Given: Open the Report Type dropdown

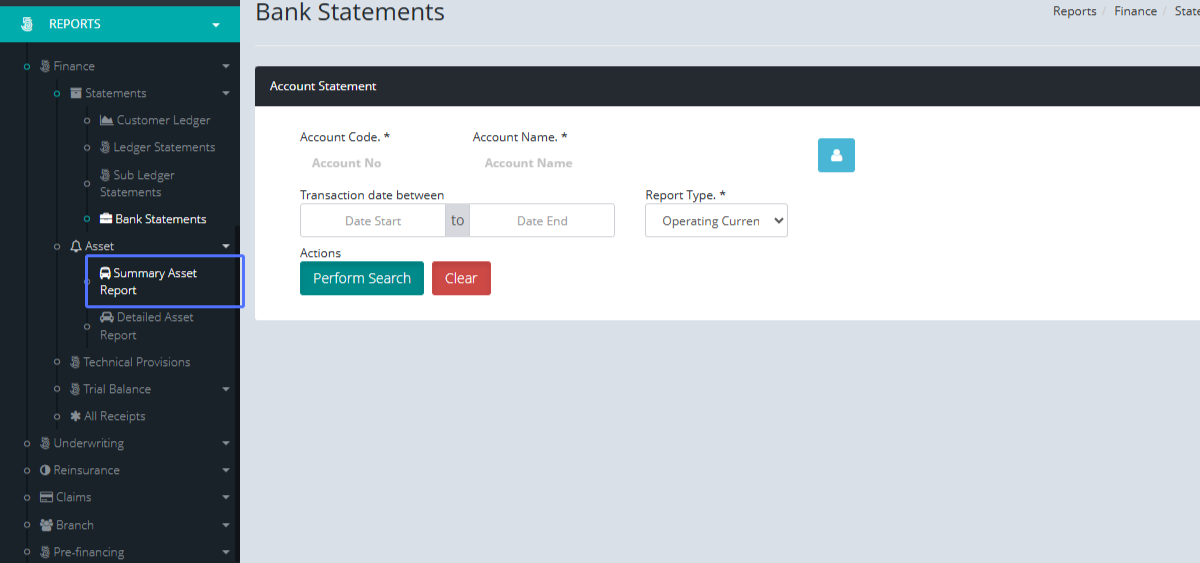Looking at the screenshot, I should (x=716, y=221).
